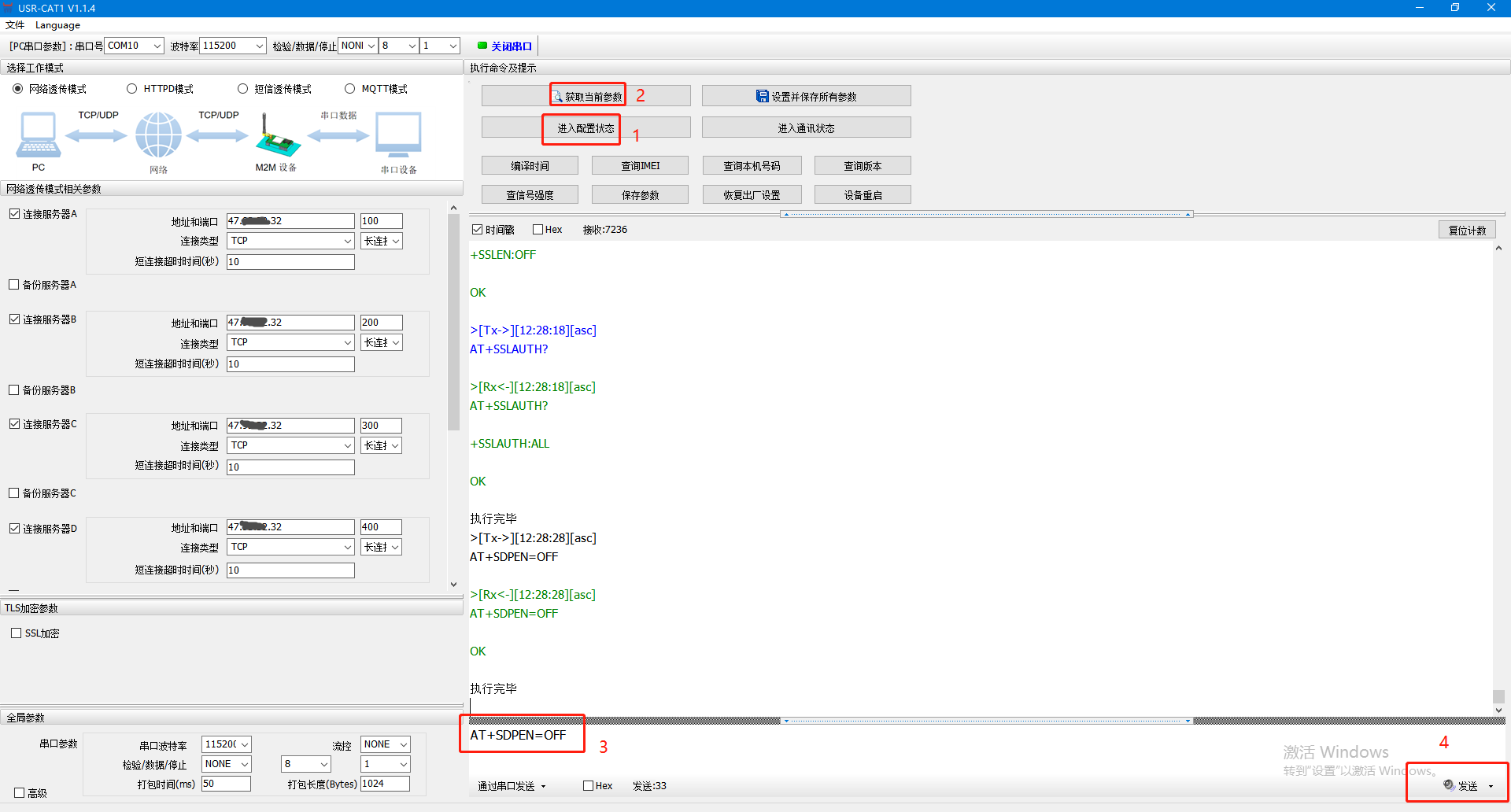Click the 进入配置状态 button
1511x812 pixels.
[x=586, y=128]
